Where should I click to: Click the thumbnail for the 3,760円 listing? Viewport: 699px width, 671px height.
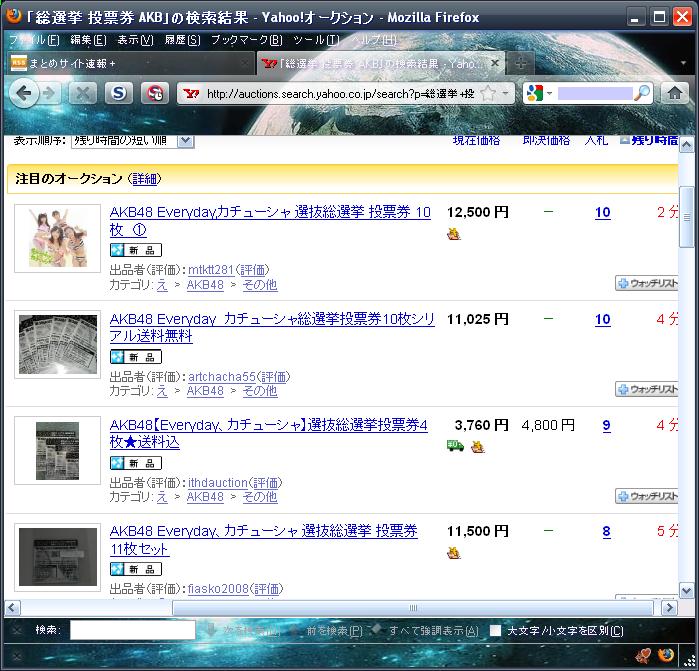click(58, 450)
